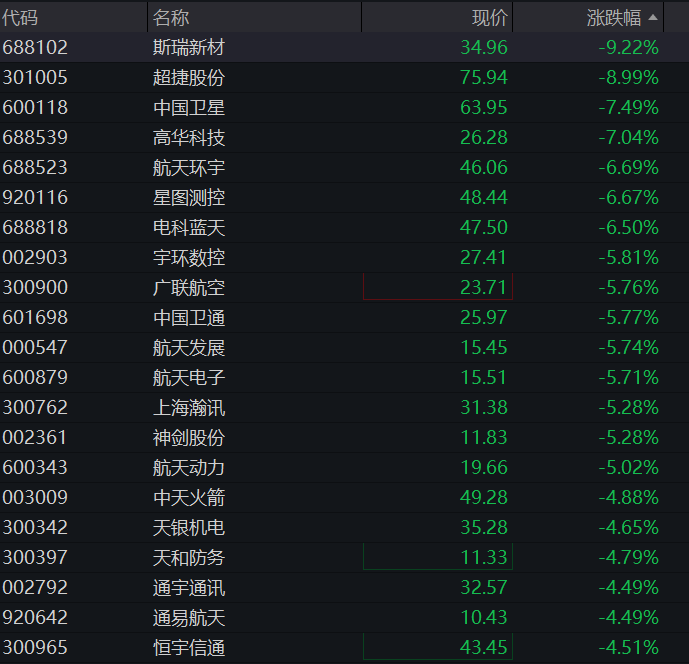Click stock code 003009
Image resolution: width=689 pixels, height=664 pixels.
click(x=35, y=497)
